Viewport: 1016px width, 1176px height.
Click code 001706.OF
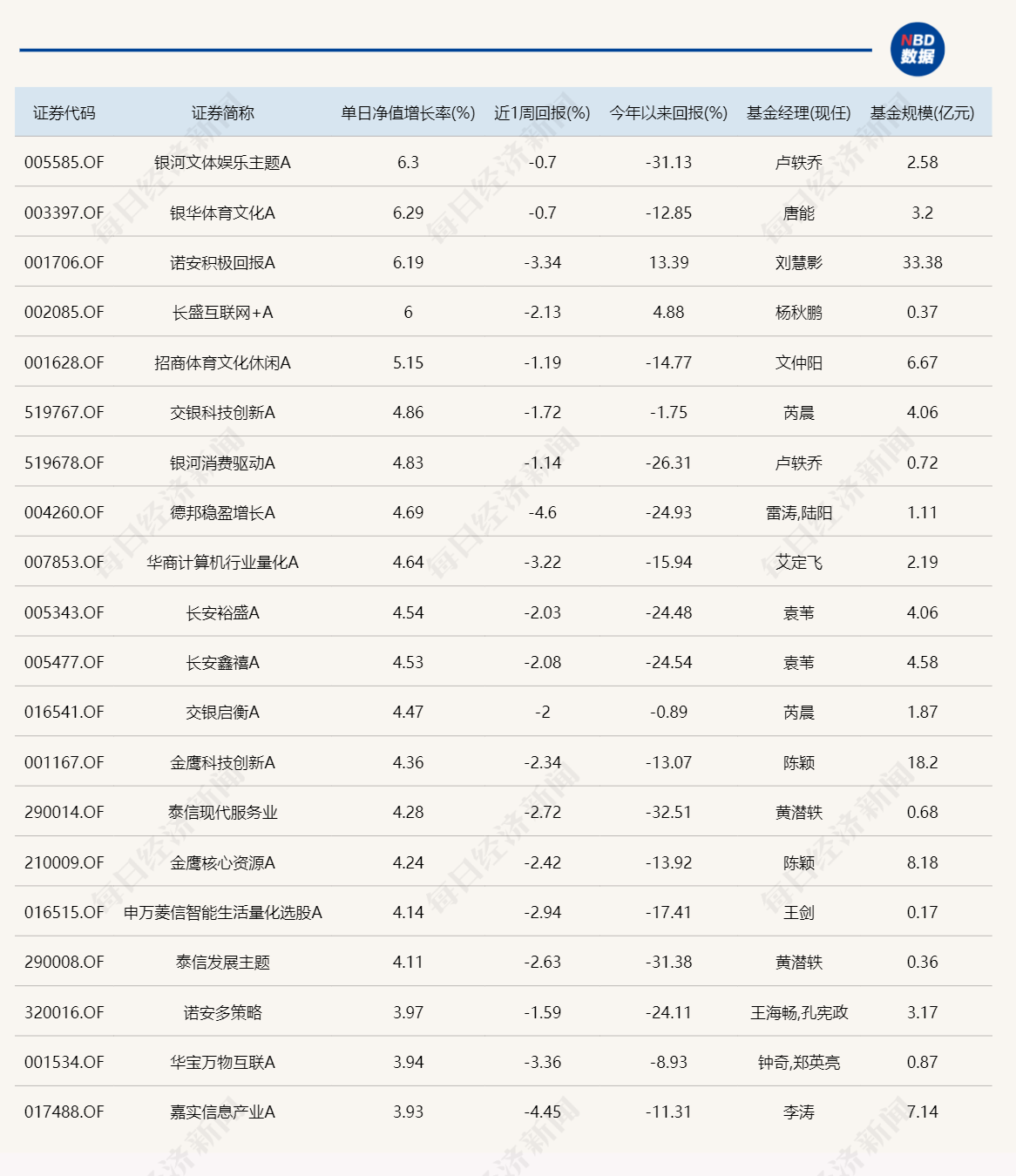(x=64, y=262)
